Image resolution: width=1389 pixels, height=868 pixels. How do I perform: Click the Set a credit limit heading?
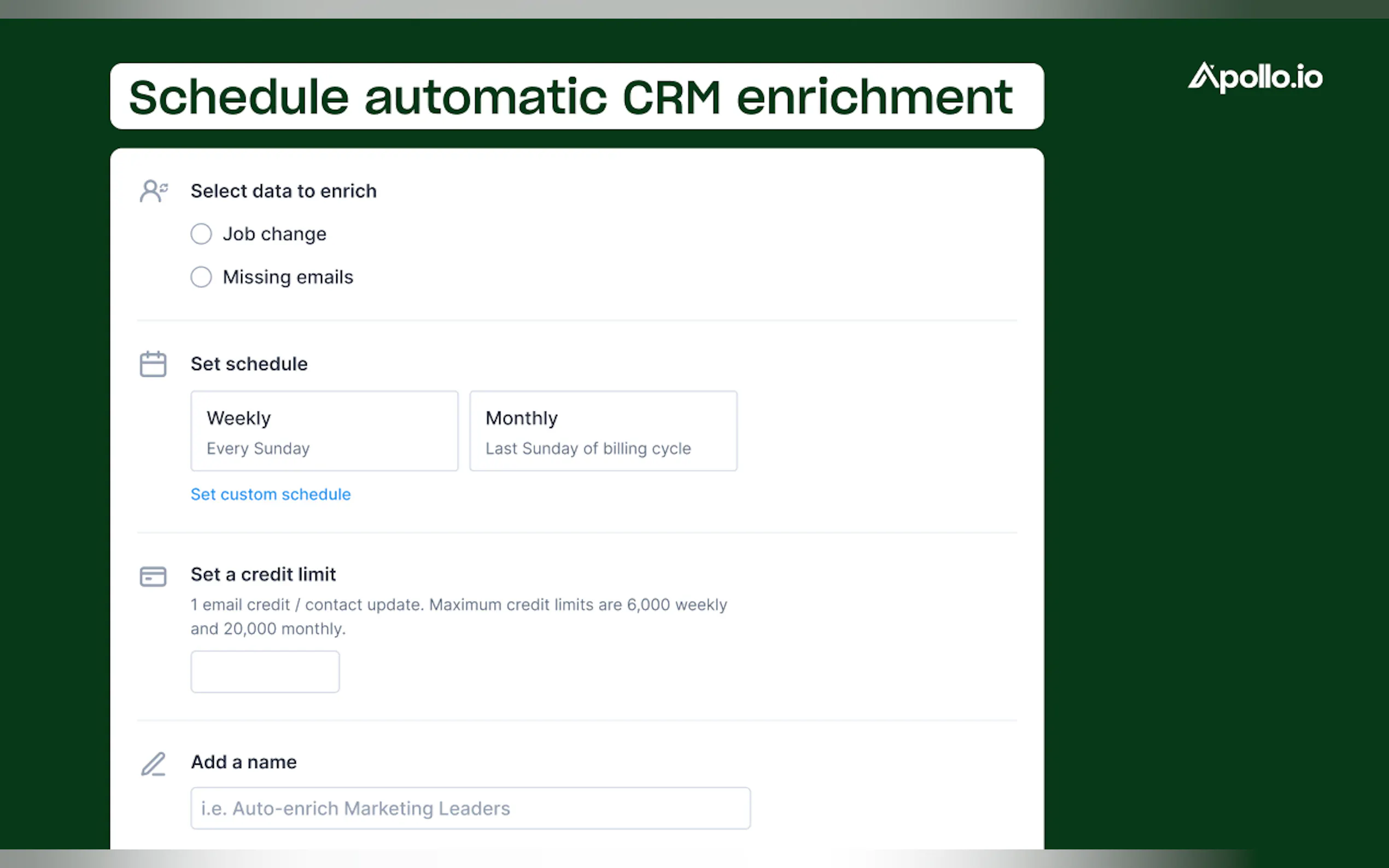click(263, 574)
